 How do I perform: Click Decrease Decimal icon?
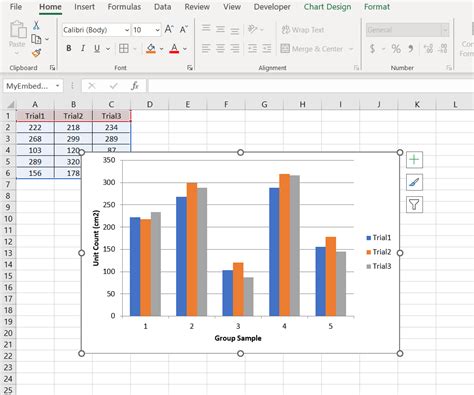(x=443, y=49)
